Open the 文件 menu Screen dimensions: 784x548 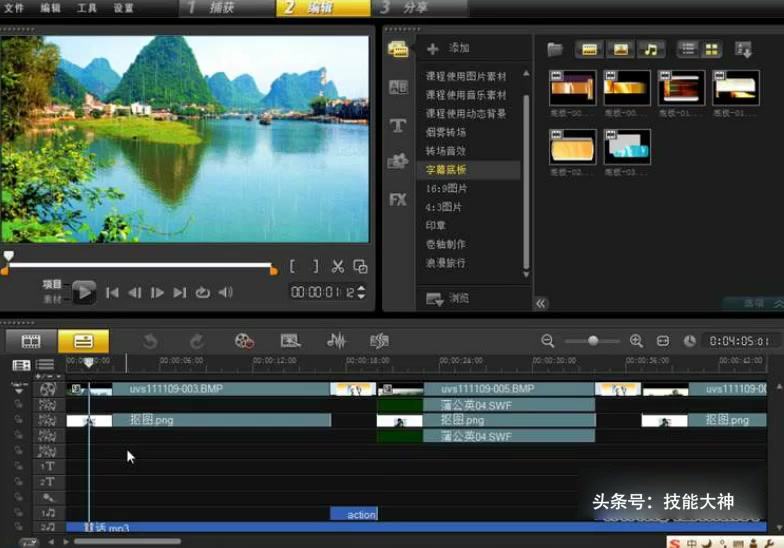[x=14, y=8]
